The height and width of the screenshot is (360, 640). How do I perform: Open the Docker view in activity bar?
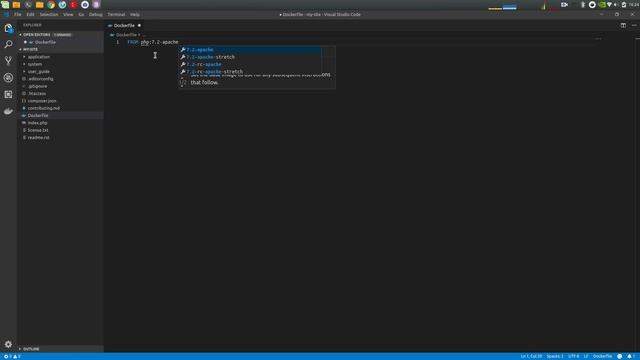tap(8, 111)
